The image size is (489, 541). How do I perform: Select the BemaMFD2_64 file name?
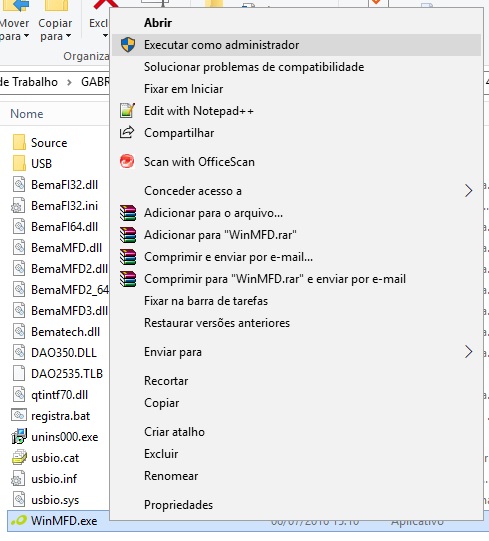point(70,290)
